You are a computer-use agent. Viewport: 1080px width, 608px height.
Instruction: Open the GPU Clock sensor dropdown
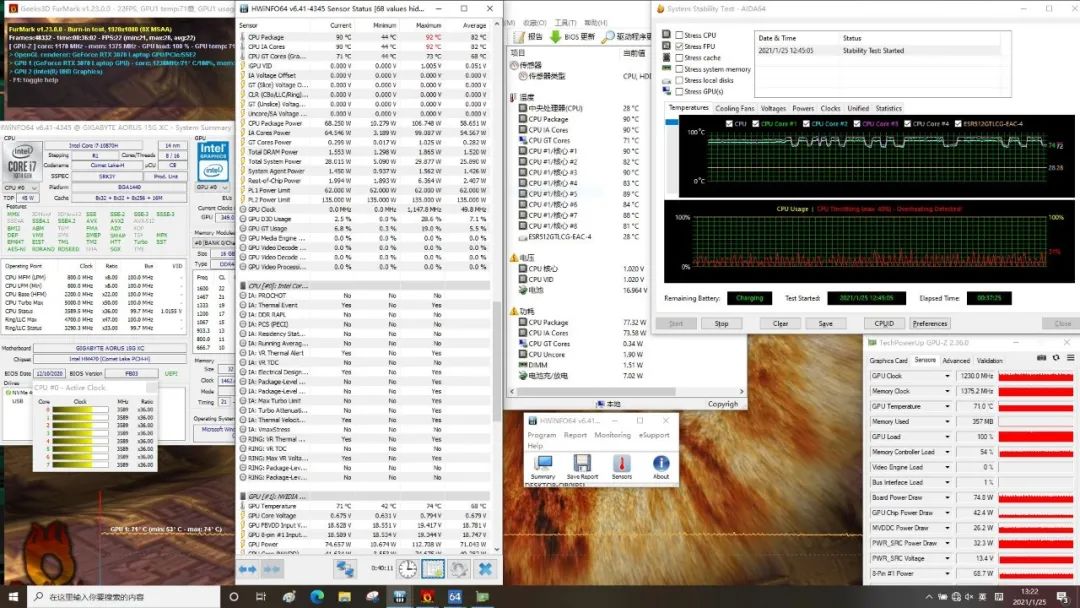[x=948, y=376]
